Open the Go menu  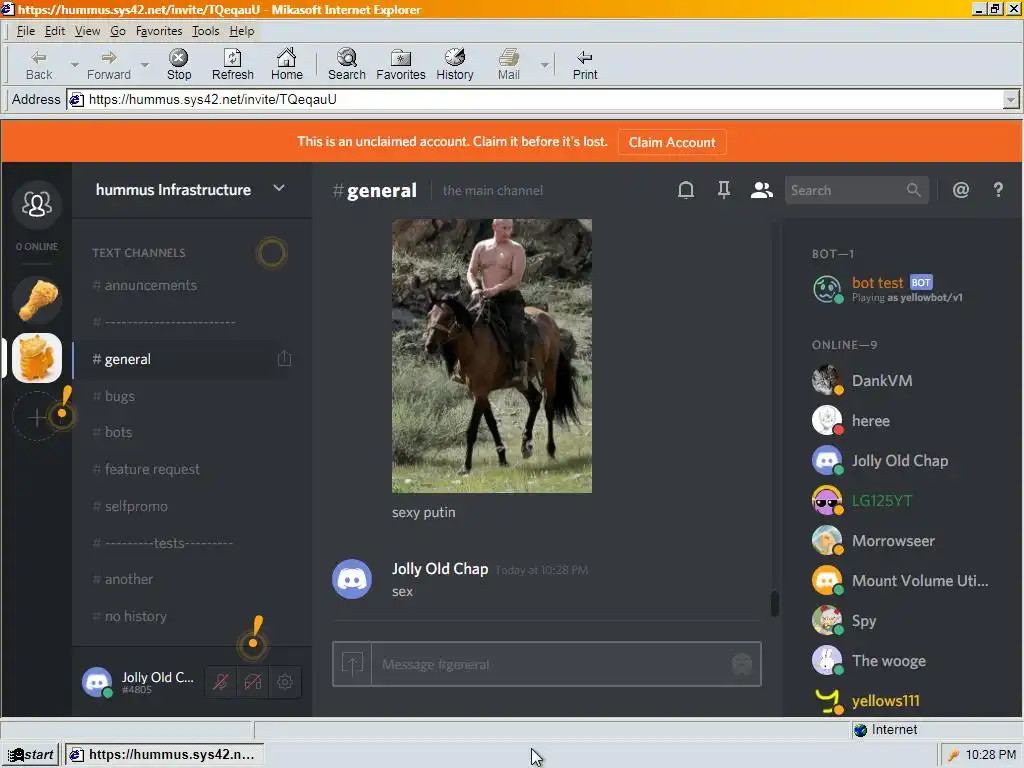point(118,31)
